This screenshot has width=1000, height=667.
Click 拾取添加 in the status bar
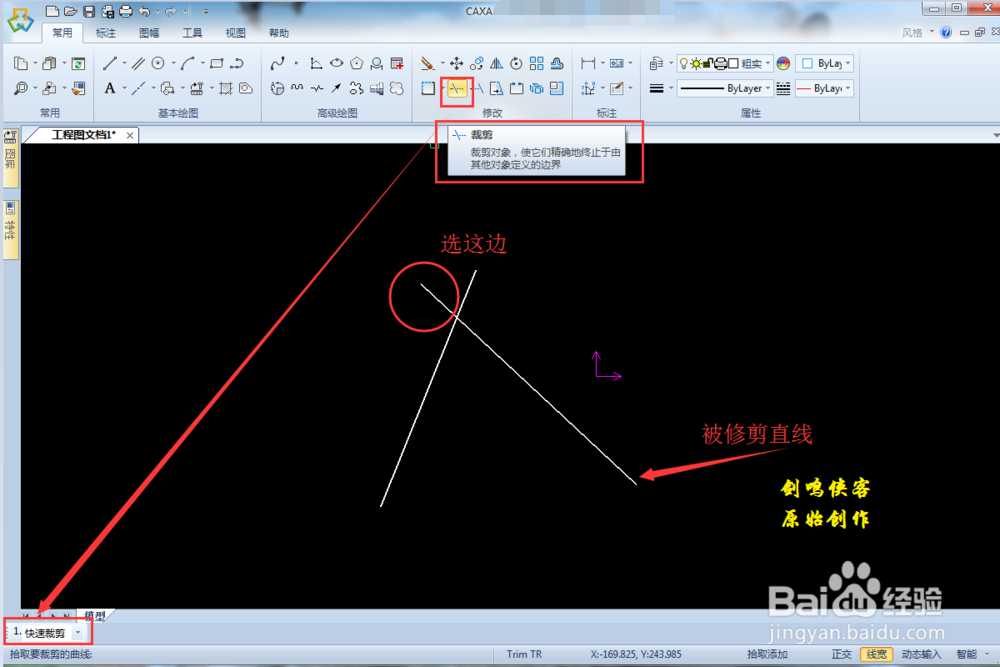(767, 654)
